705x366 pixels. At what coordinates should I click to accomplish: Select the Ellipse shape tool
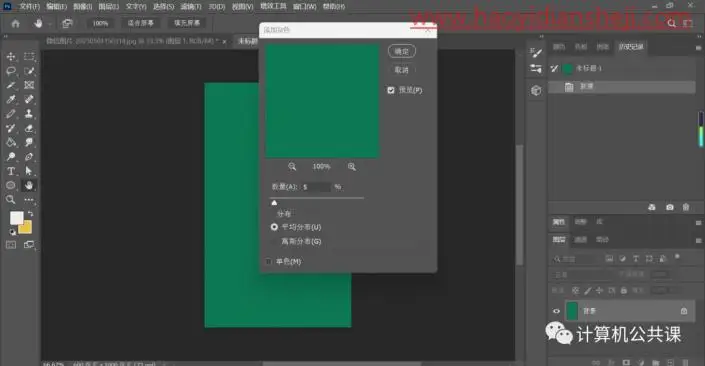[x=11, y=185]
